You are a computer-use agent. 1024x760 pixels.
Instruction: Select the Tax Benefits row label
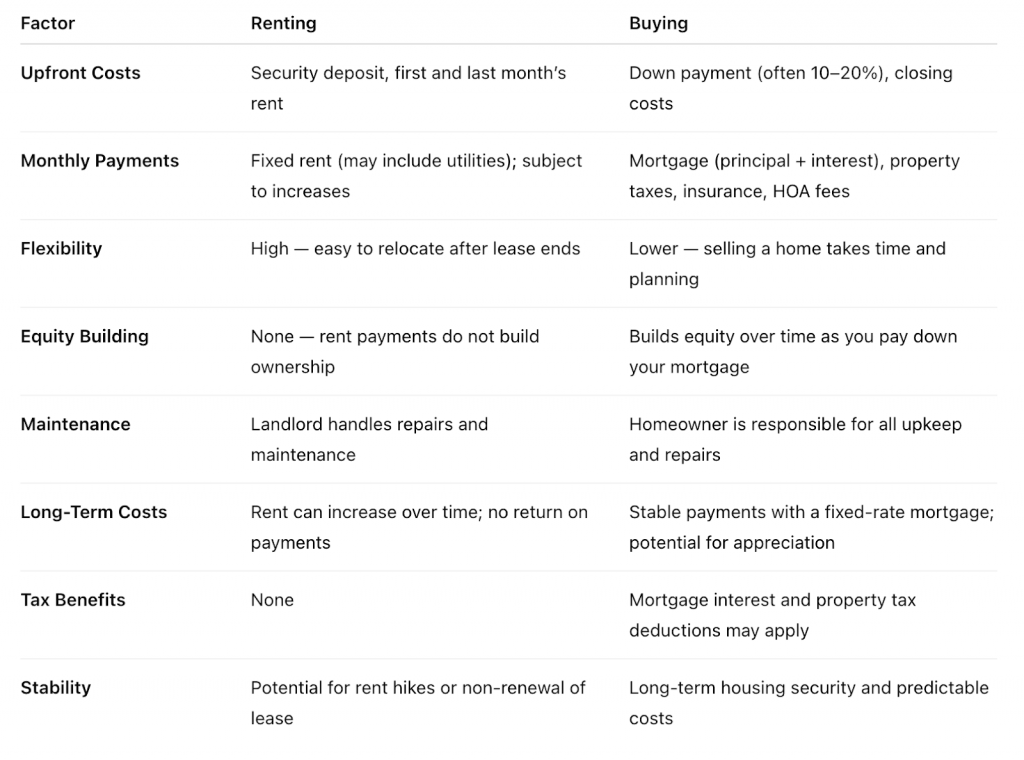(72, 600)
